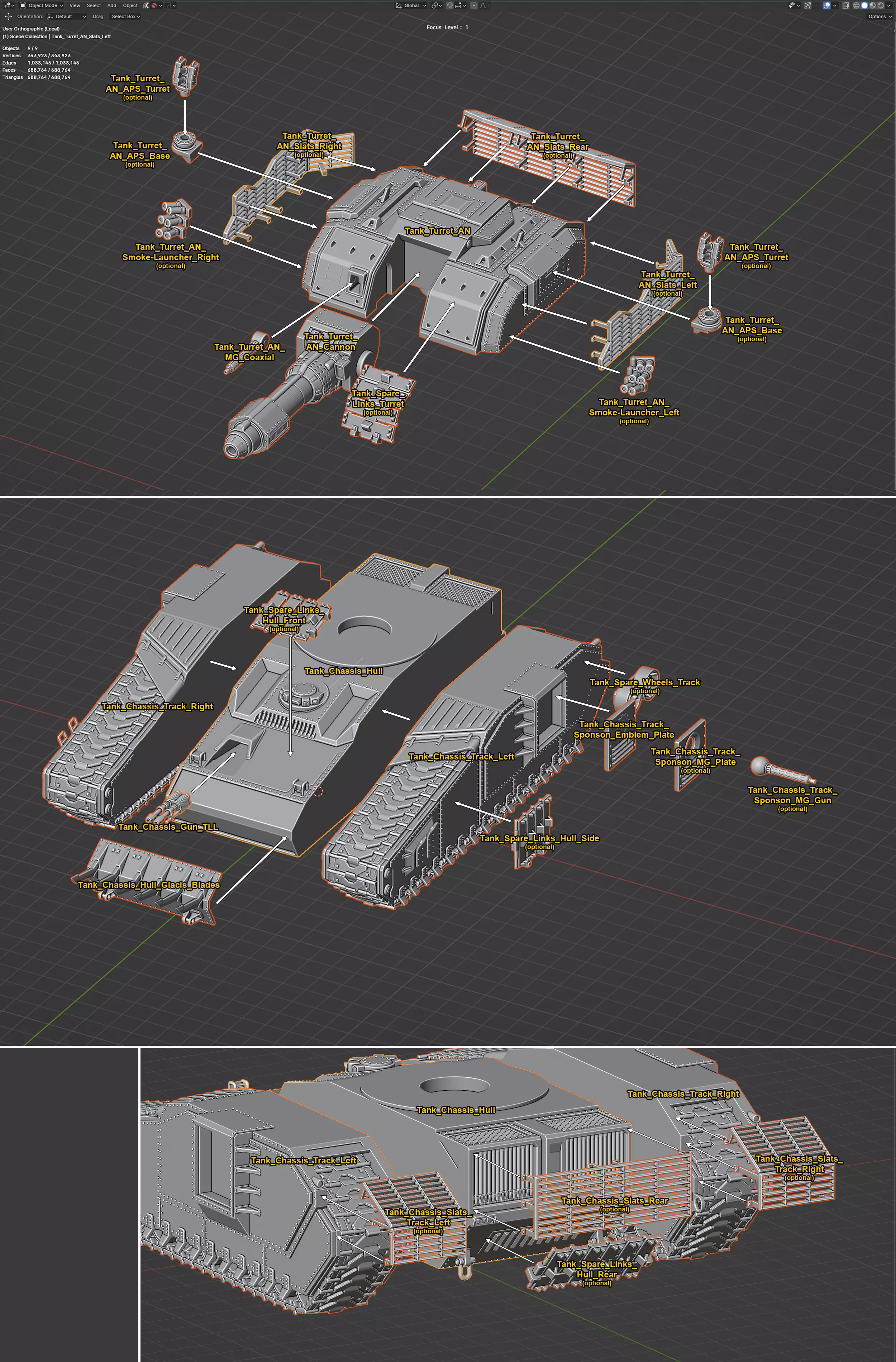Open the editor type selector icon
Image resolution: width=896 pixels, height=1362 pixels.
pos(9,5)
